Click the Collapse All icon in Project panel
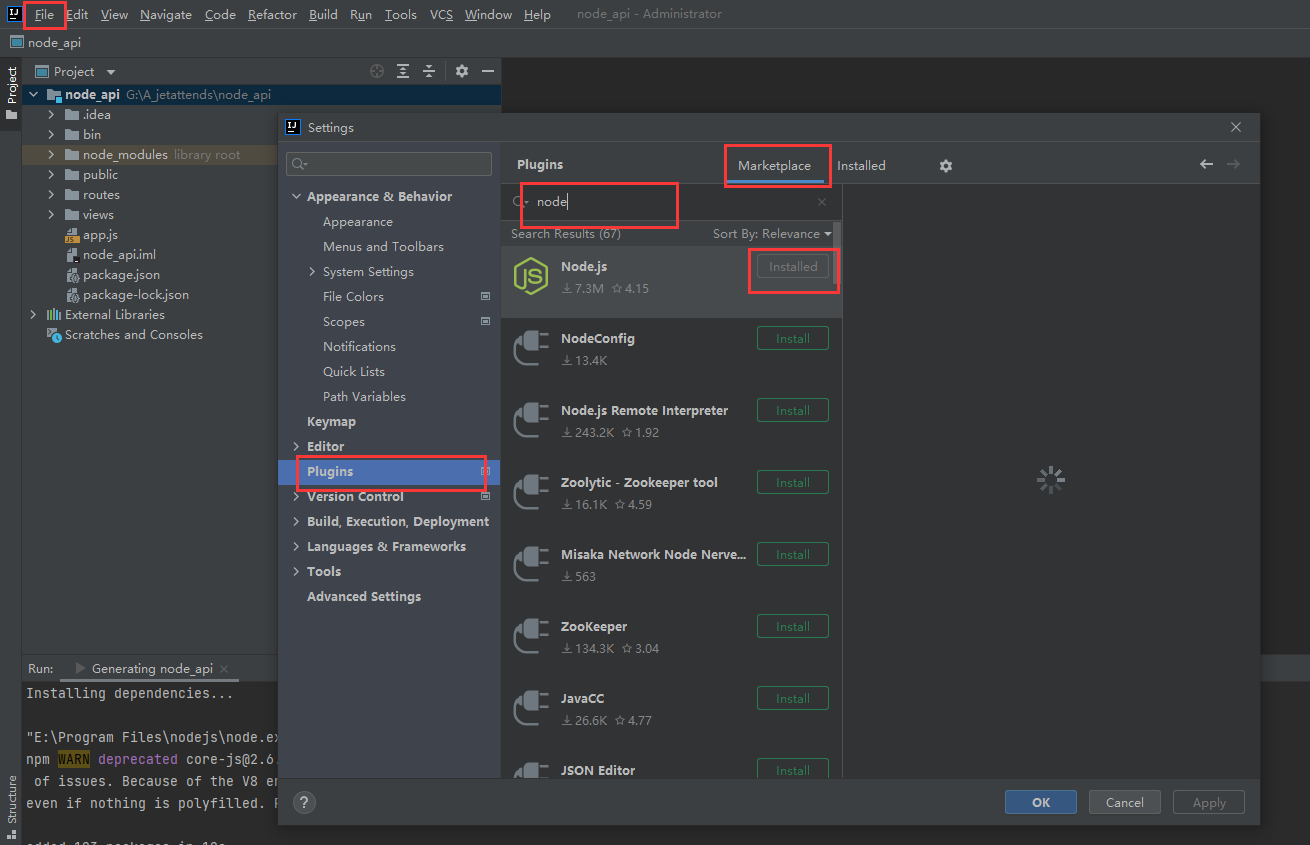 pos(429,71)
